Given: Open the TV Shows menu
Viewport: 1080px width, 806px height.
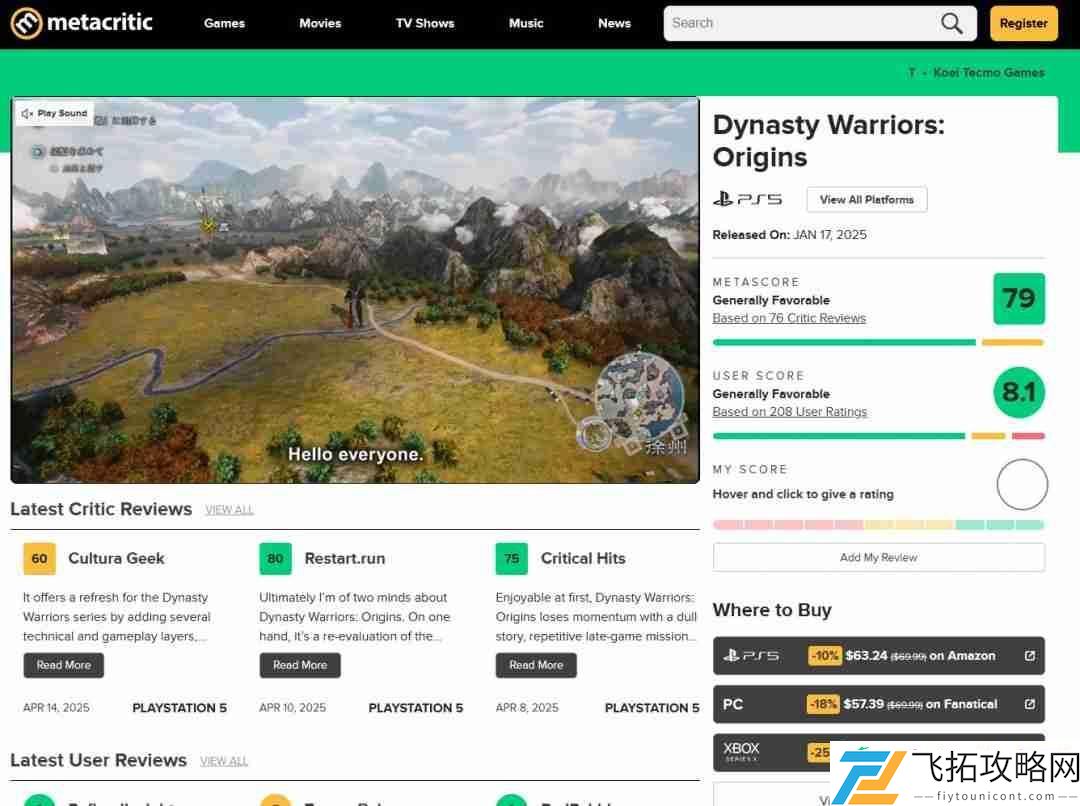Looking at the screenshot, I should 425,23.
